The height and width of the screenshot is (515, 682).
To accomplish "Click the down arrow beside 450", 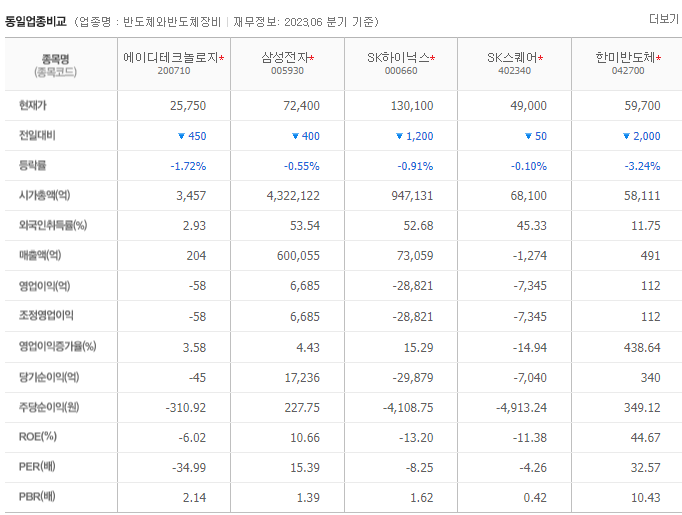I will tap(181, 136).
